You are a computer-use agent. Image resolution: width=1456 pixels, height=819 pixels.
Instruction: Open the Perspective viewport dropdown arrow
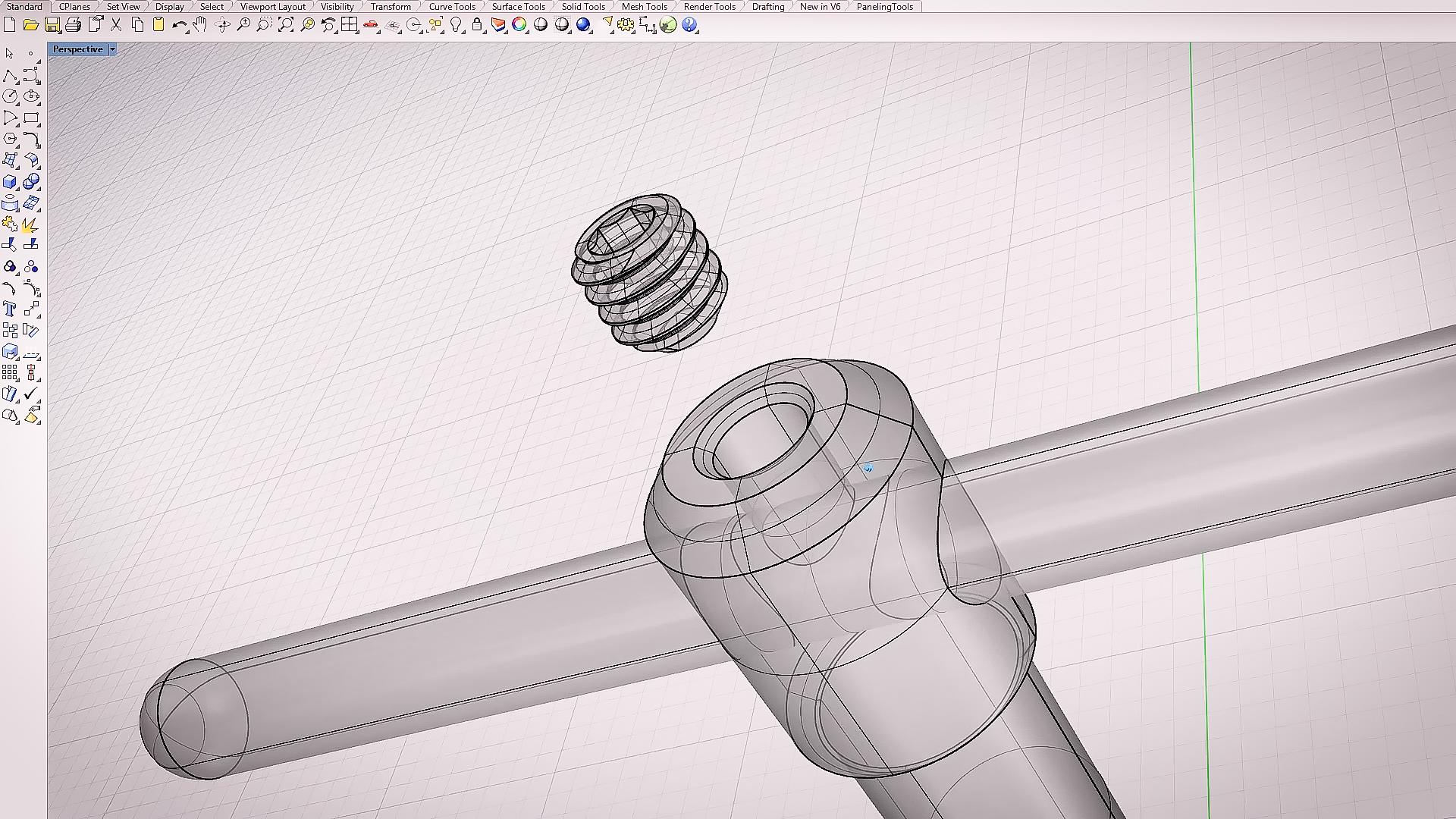pyautogui.click(x=112, y=49)
